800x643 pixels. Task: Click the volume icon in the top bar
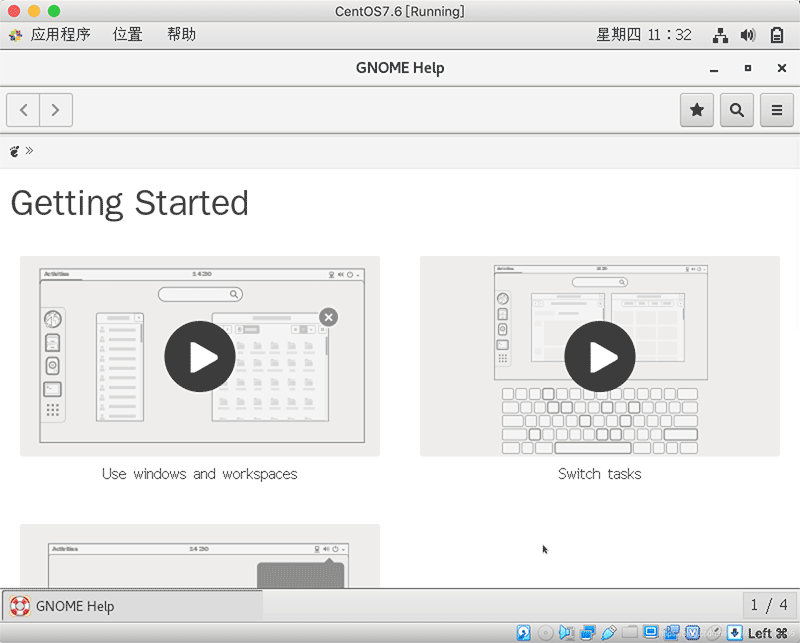pos(748,34)
